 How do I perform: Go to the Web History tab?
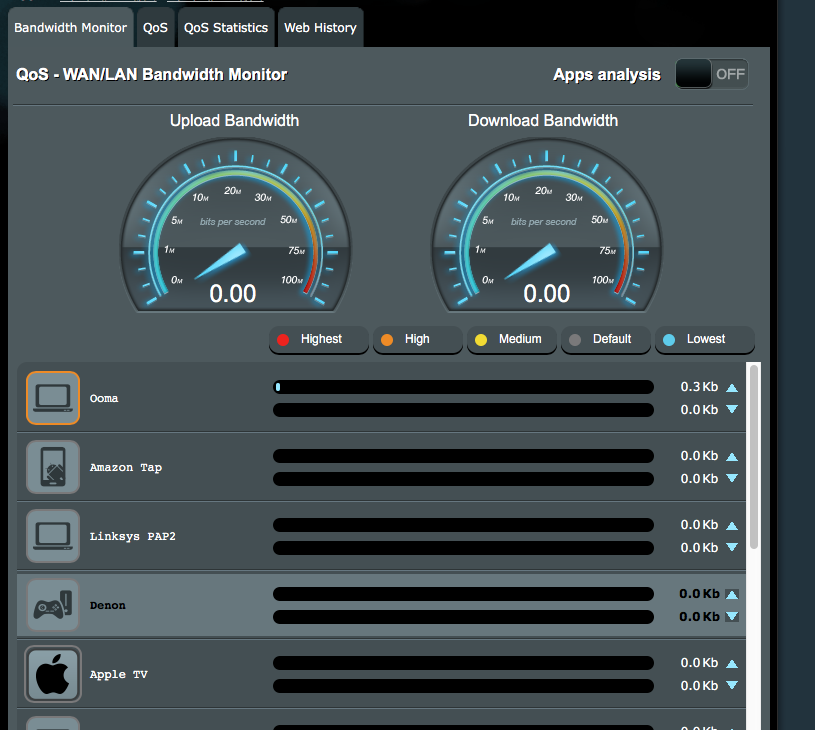click(320, 28)
